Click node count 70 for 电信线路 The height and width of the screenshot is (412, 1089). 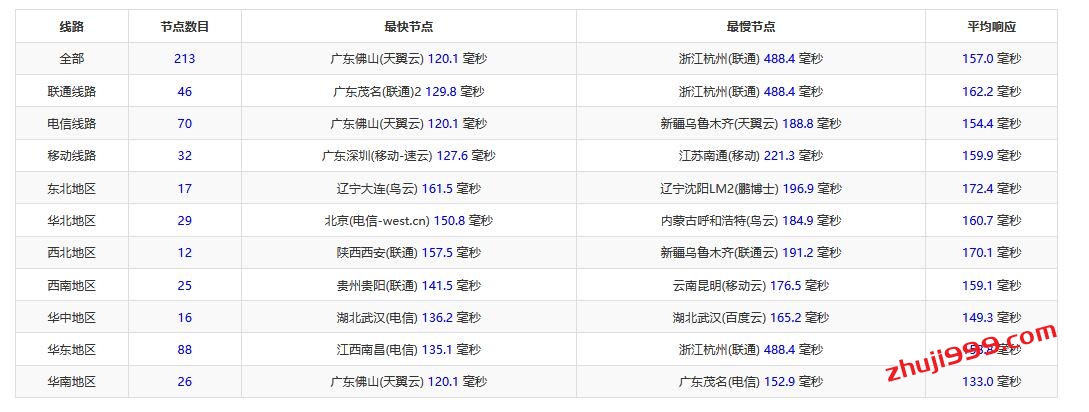184,124
